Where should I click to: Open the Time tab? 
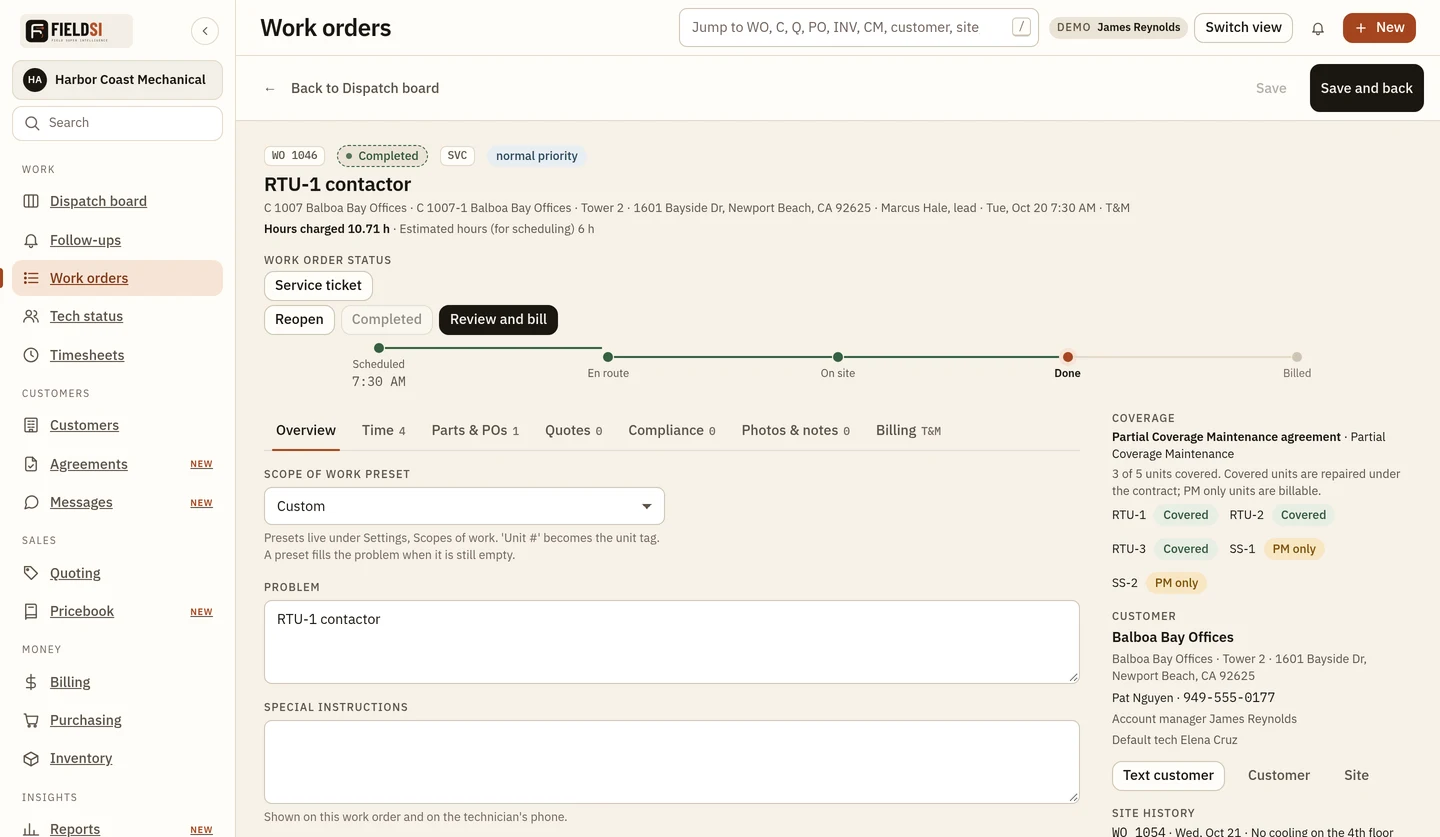383,430
